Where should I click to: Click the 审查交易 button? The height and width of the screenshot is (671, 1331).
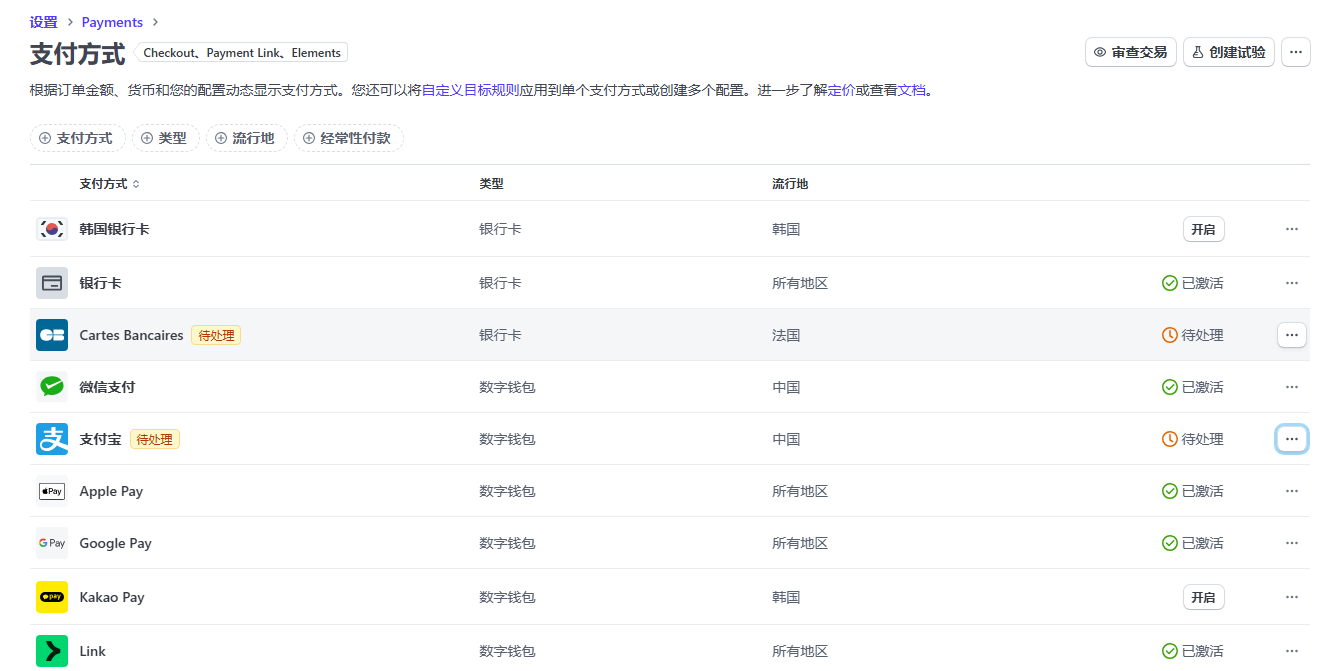click(1131, 52)
